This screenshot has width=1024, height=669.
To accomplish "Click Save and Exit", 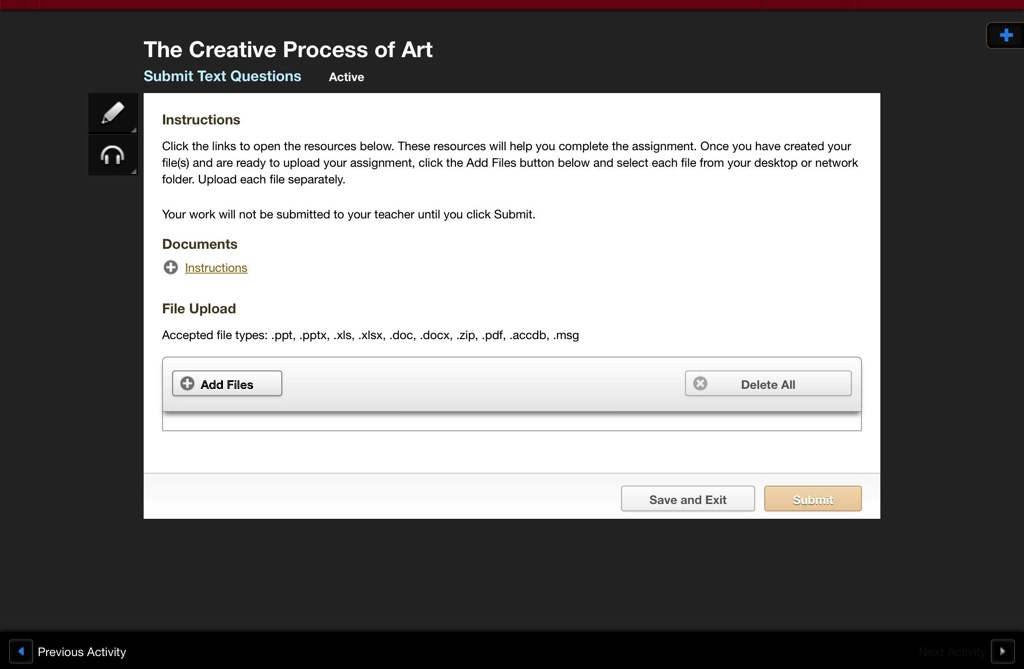I will tap(687, 498).
